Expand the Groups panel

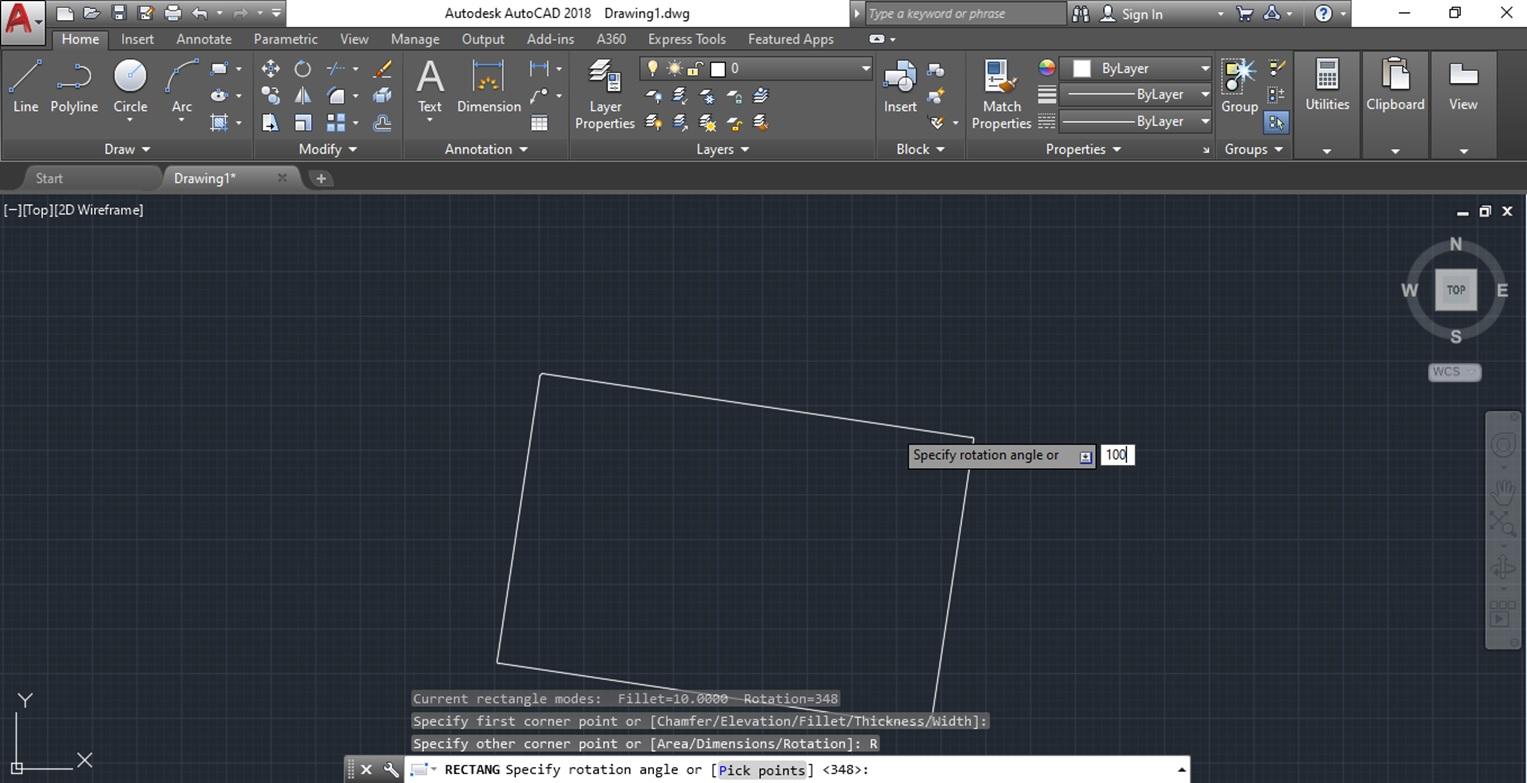point(1253,149)
